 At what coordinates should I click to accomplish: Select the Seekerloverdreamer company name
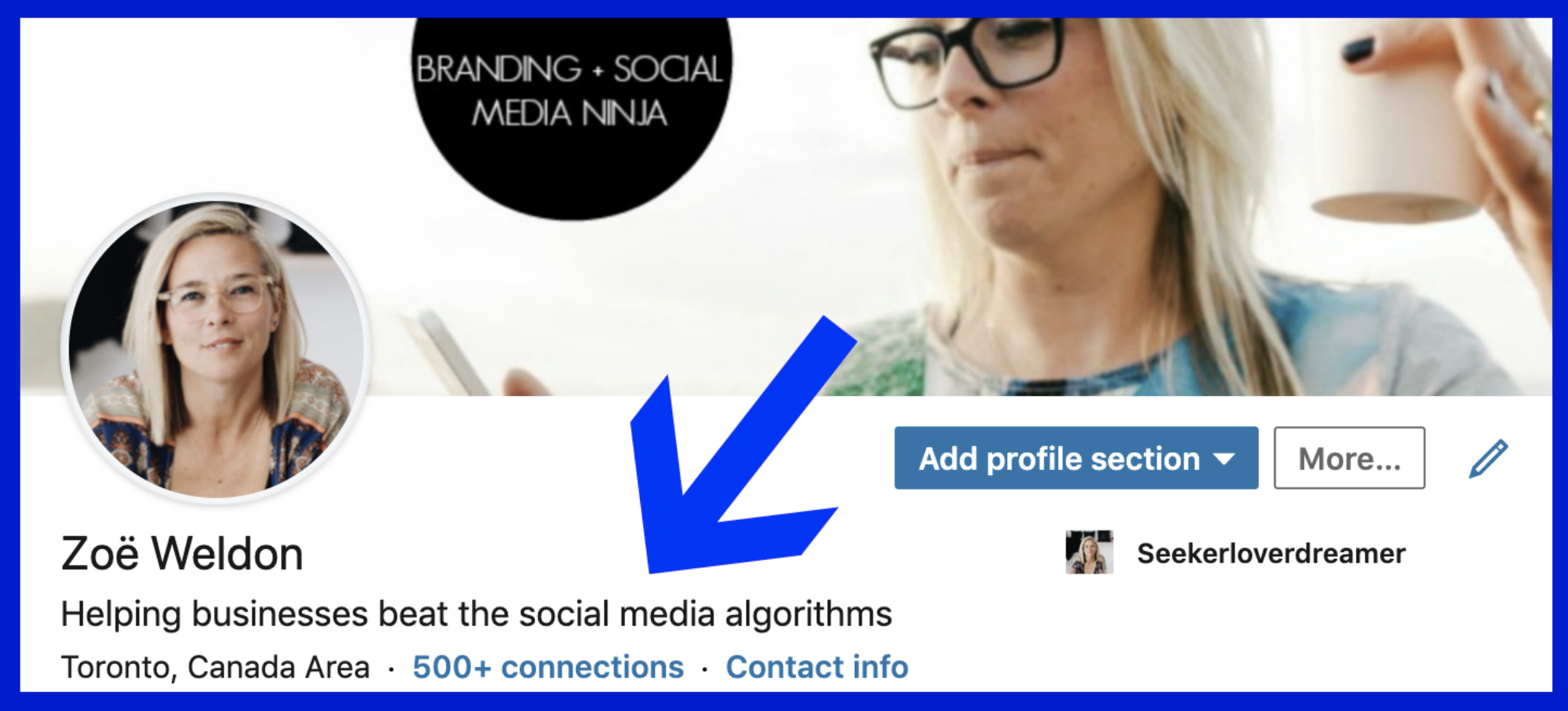(x=1271, y=553)
